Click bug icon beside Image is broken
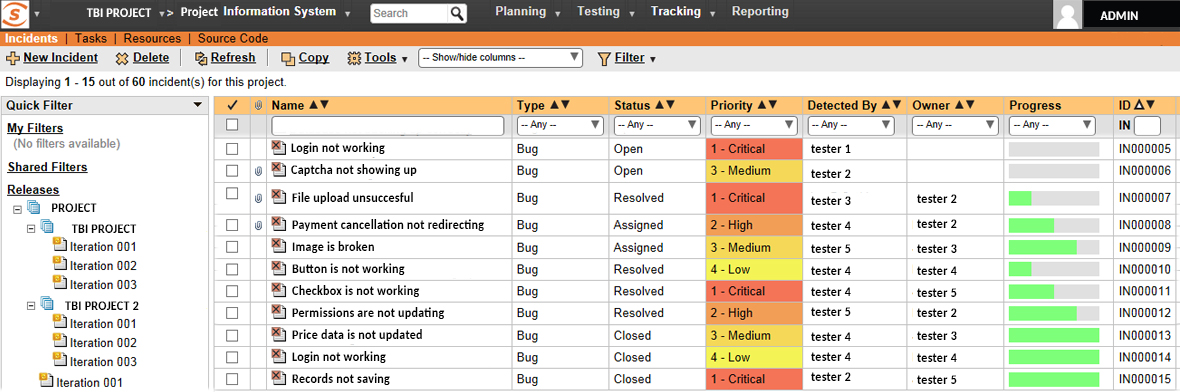 (x=278, y=246)
